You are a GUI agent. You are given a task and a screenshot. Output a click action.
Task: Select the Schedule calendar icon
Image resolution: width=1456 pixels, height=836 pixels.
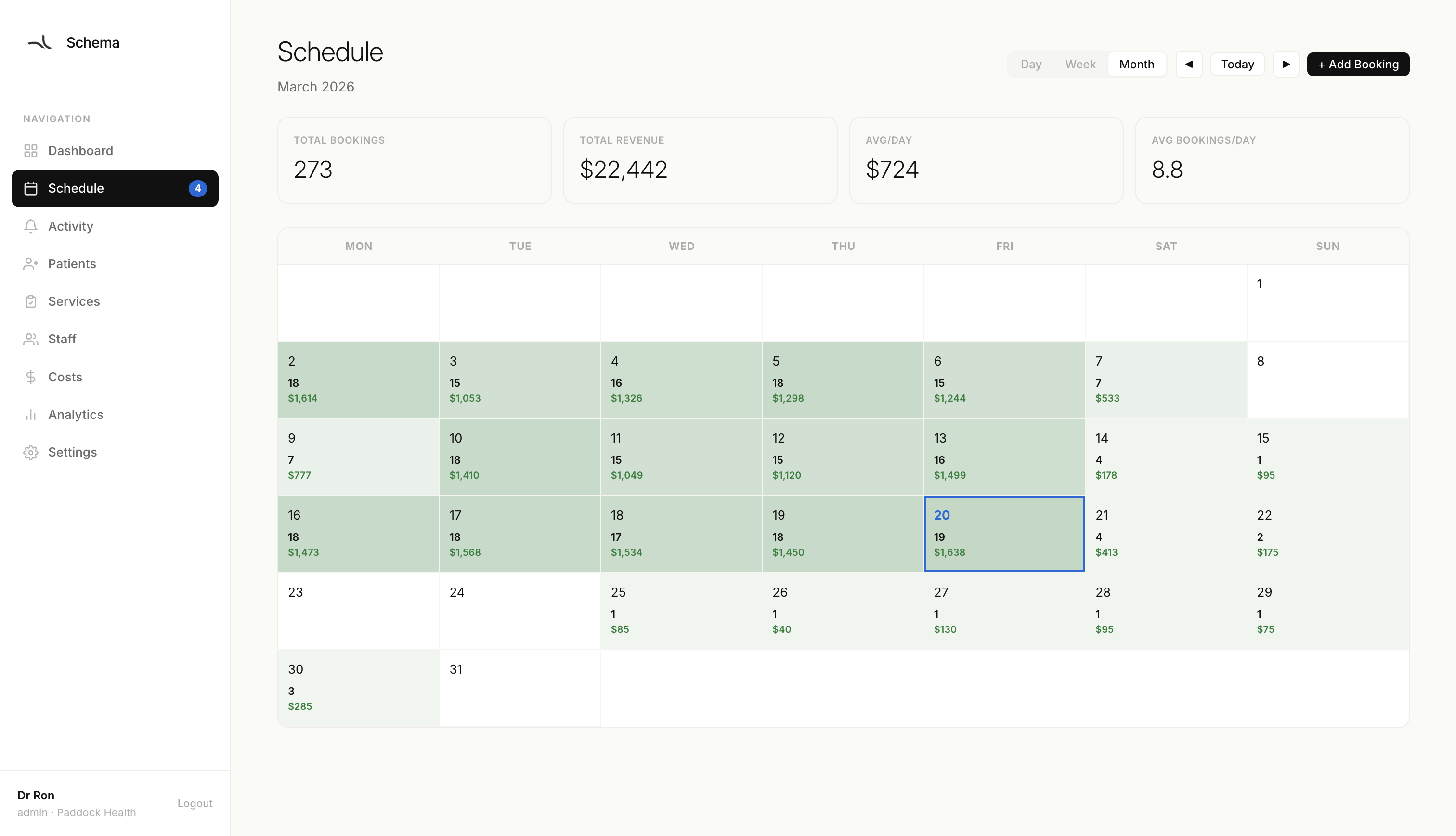coord(32,188)
